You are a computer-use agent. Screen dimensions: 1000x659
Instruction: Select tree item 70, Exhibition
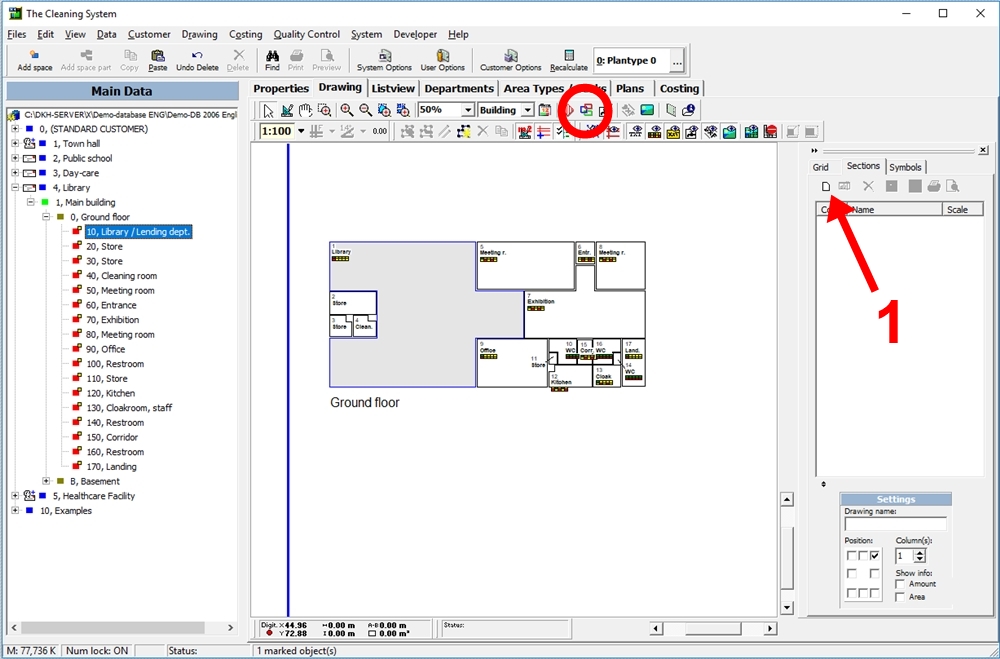click(x=112, y=320)
